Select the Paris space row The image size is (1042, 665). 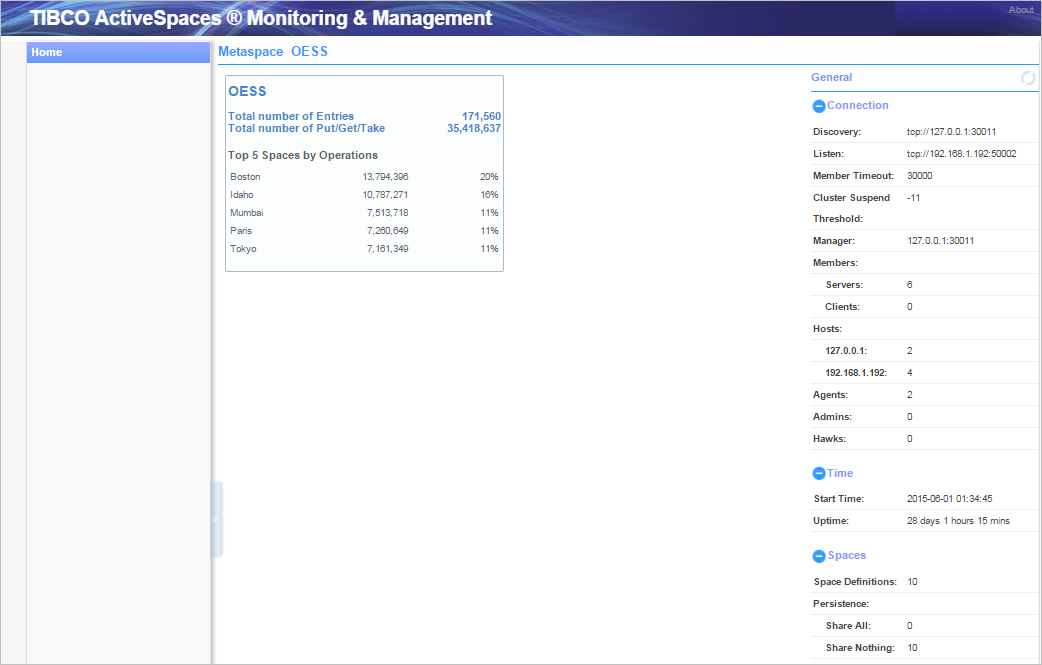point(364,231)
